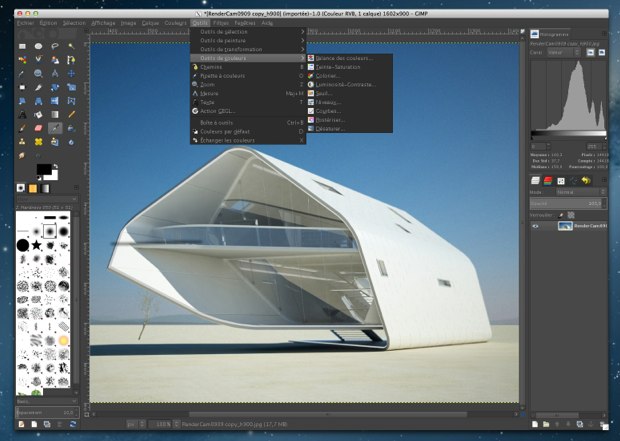Select the Ink tool
Image resolution: width=620 pixels, height=441 pixels.
(x=71, y=128)
